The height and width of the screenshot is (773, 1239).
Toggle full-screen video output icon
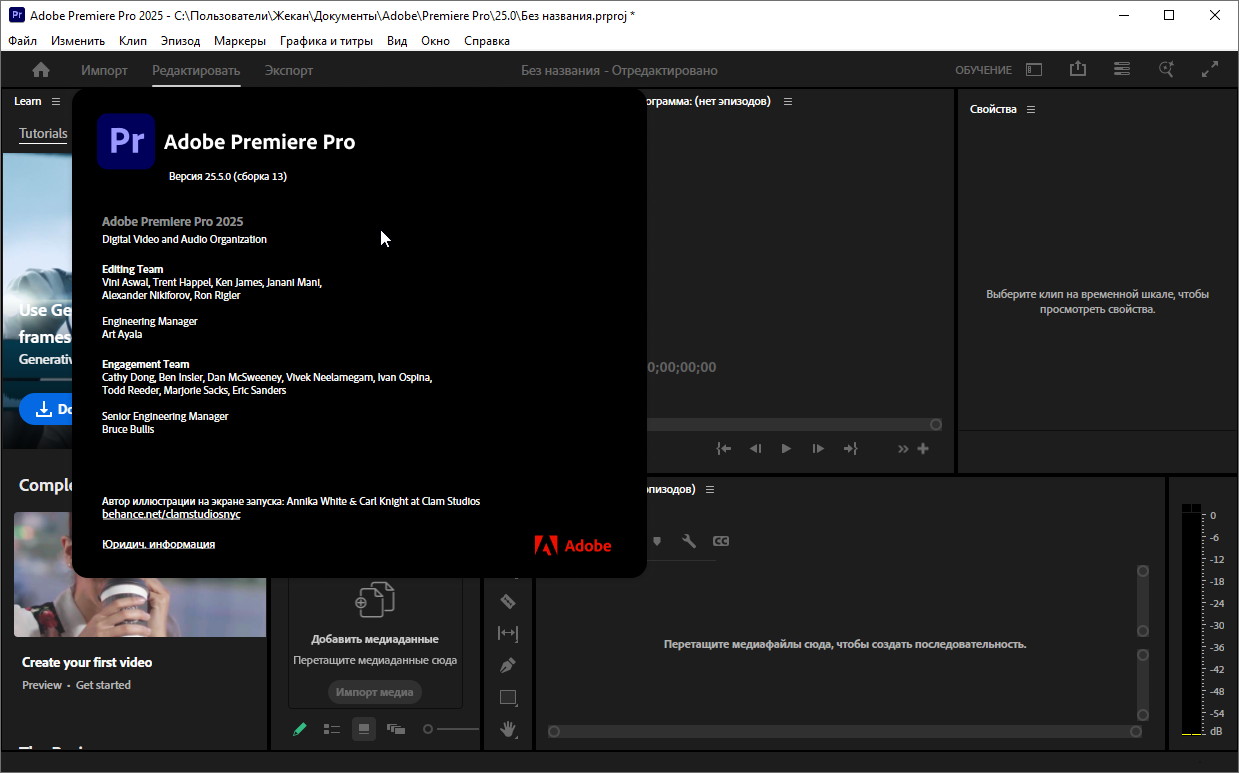1210,69
